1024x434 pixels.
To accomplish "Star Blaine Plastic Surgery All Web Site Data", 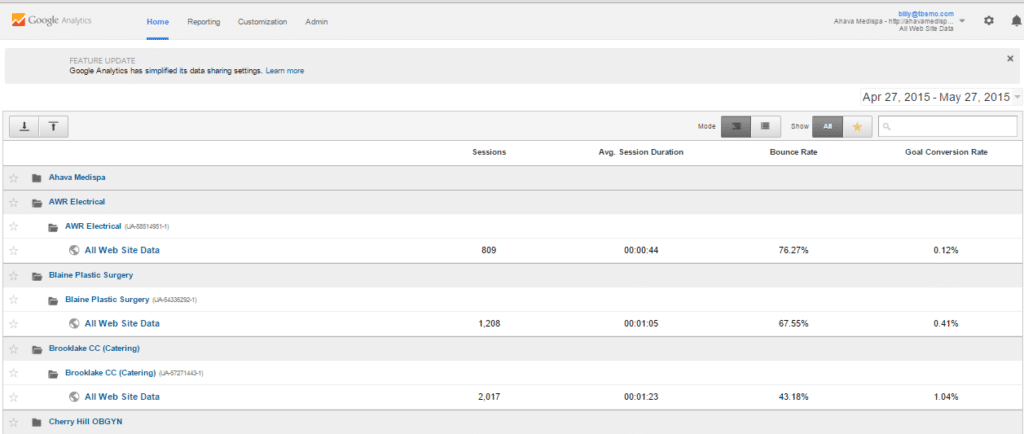I will [x=14, y=323].
